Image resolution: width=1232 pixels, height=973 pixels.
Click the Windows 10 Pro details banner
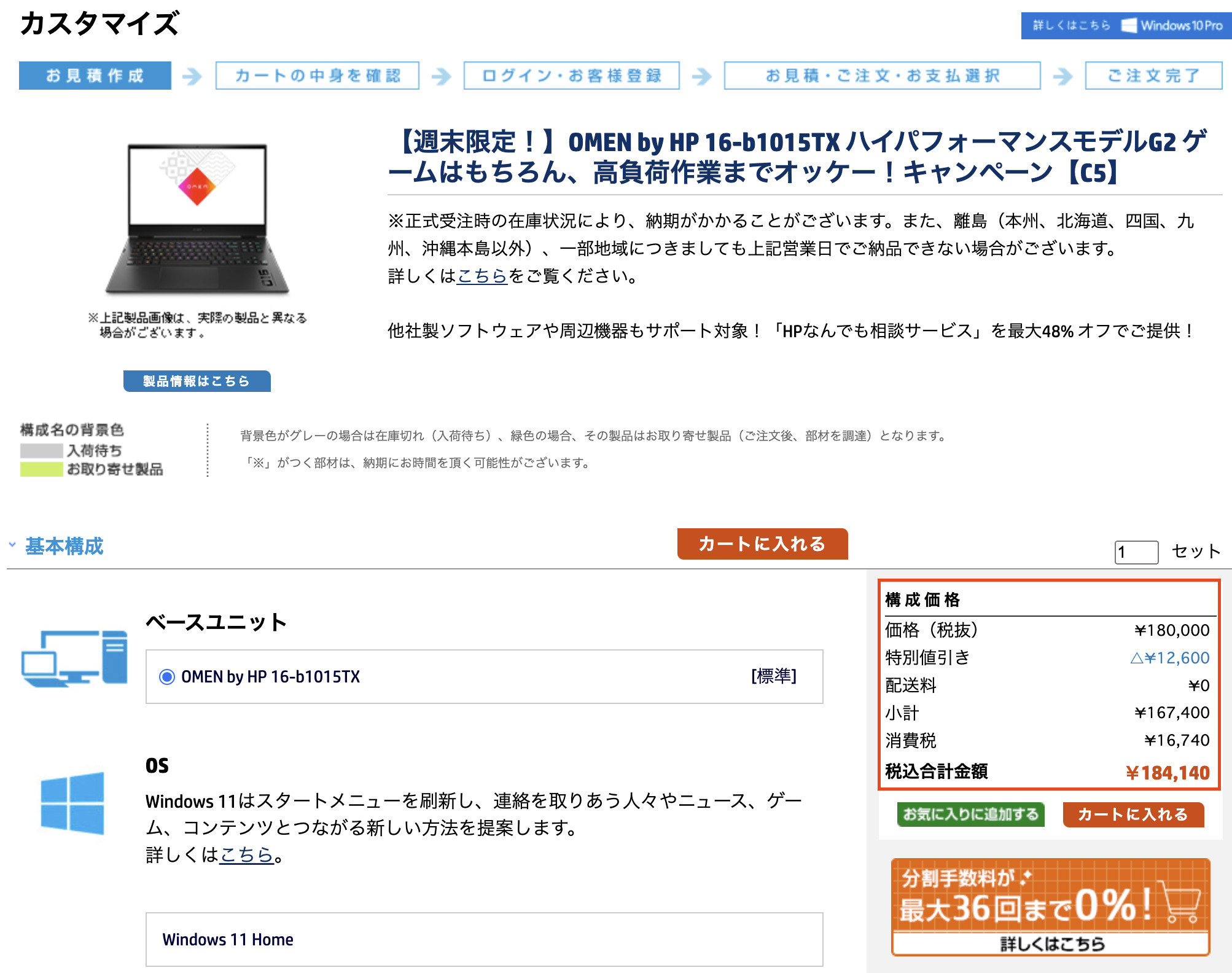pyautogui.click(x=1126, y=26)
